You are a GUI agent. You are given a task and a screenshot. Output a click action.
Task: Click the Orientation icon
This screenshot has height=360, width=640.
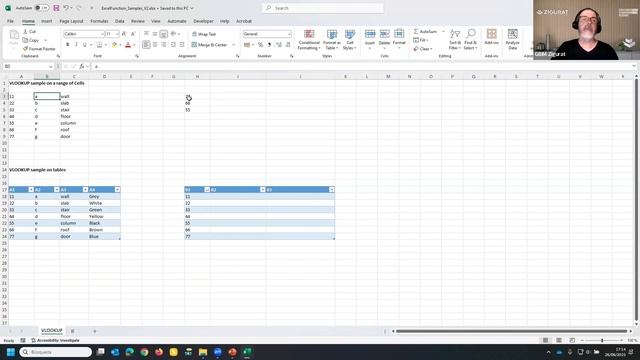click(173, 34)
